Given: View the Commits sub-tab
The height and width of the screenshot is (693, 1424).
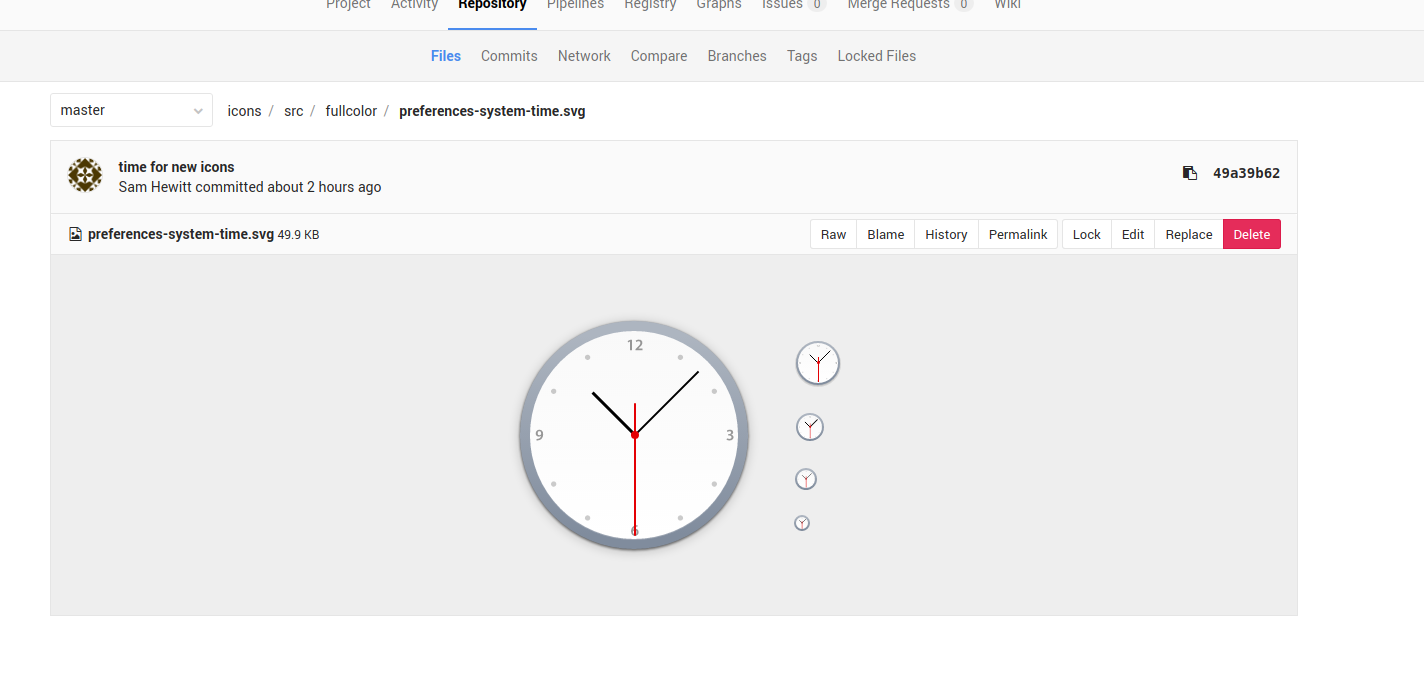Looking at the screenshot, I should point(509,56).
